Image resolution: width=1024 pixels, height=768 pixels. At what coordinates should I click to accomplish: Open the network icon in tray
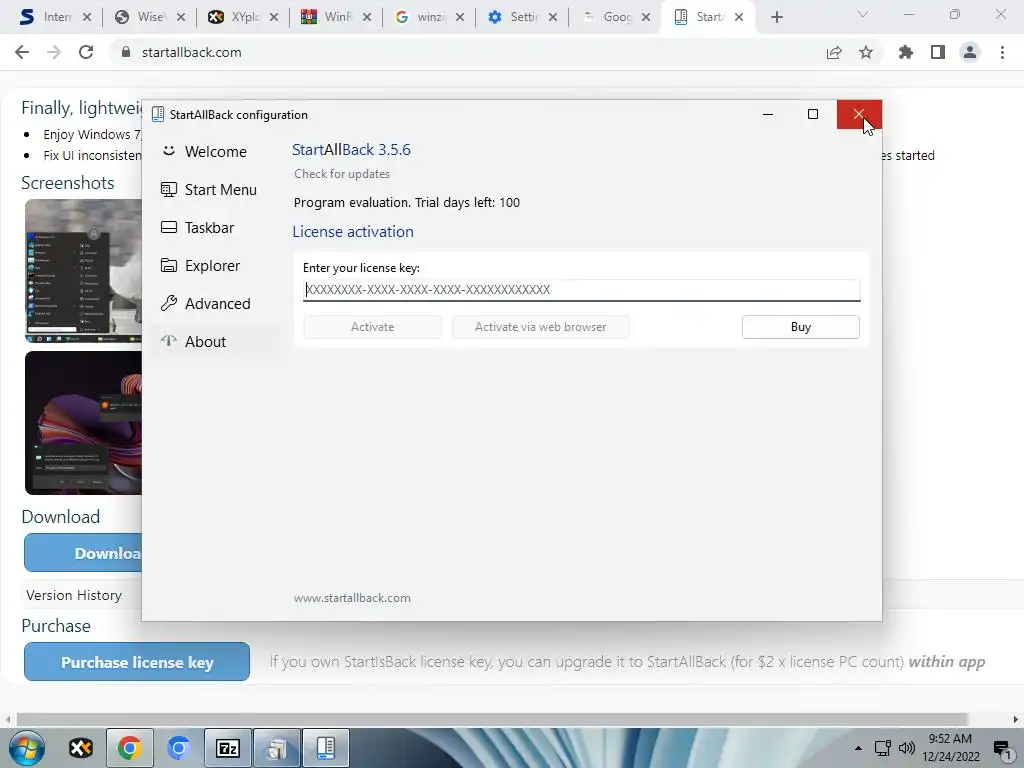pos(883,748)
